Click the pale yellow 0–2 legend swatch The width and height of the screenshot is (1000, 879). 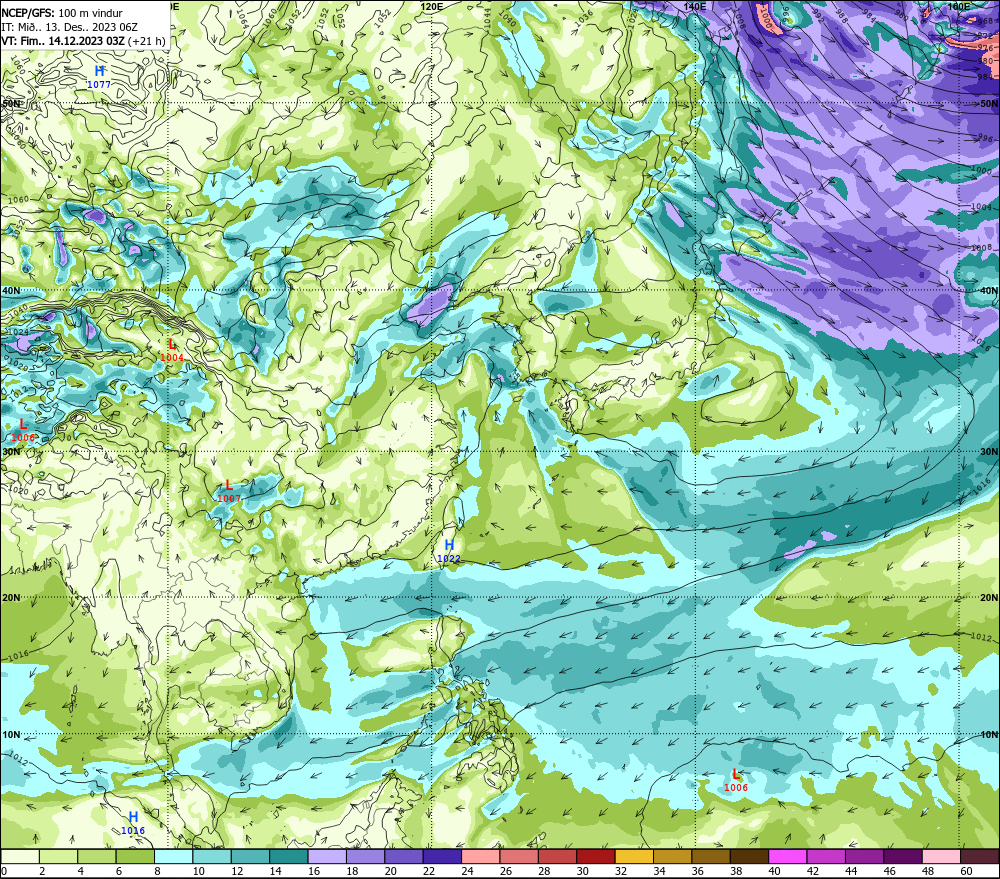[x=20, y=856]
